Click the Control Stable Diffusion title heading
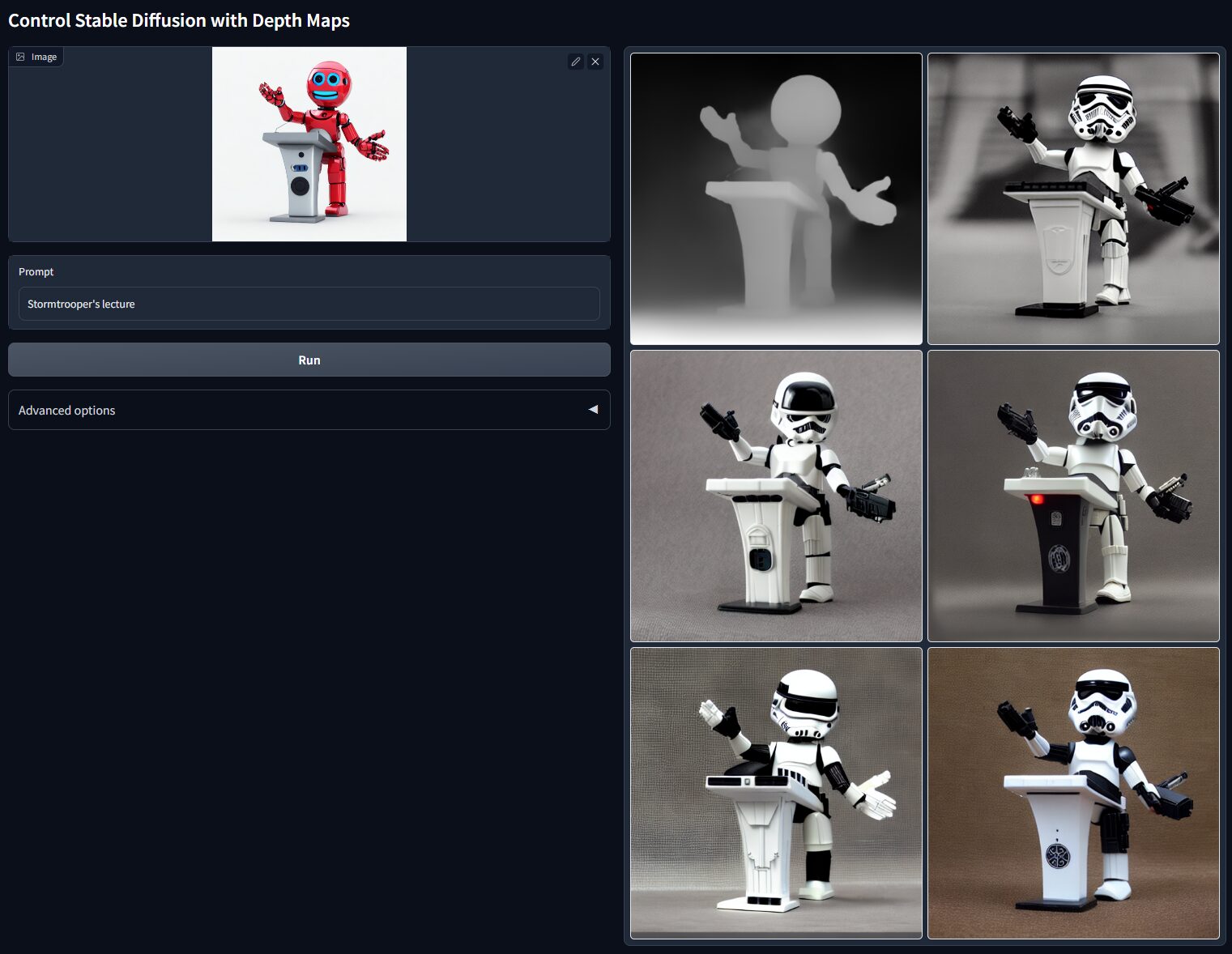Image resolution: width=1232 pixels, height=954 pixels. tap(178, 20)
